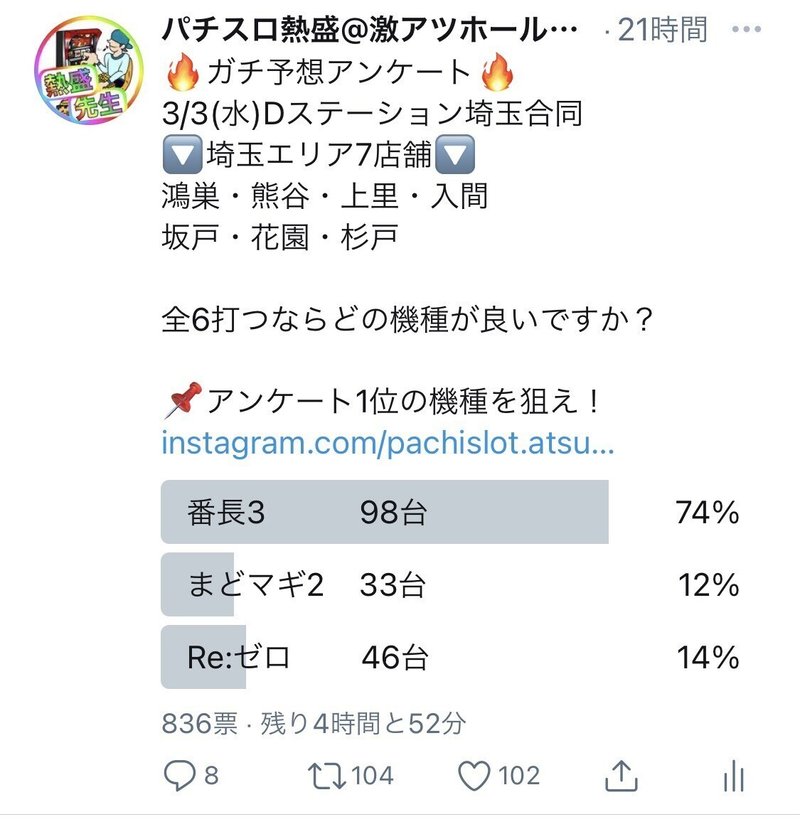Click the down-arrow emoji before 埼玉エリア7店舗

tap(181, 156)
